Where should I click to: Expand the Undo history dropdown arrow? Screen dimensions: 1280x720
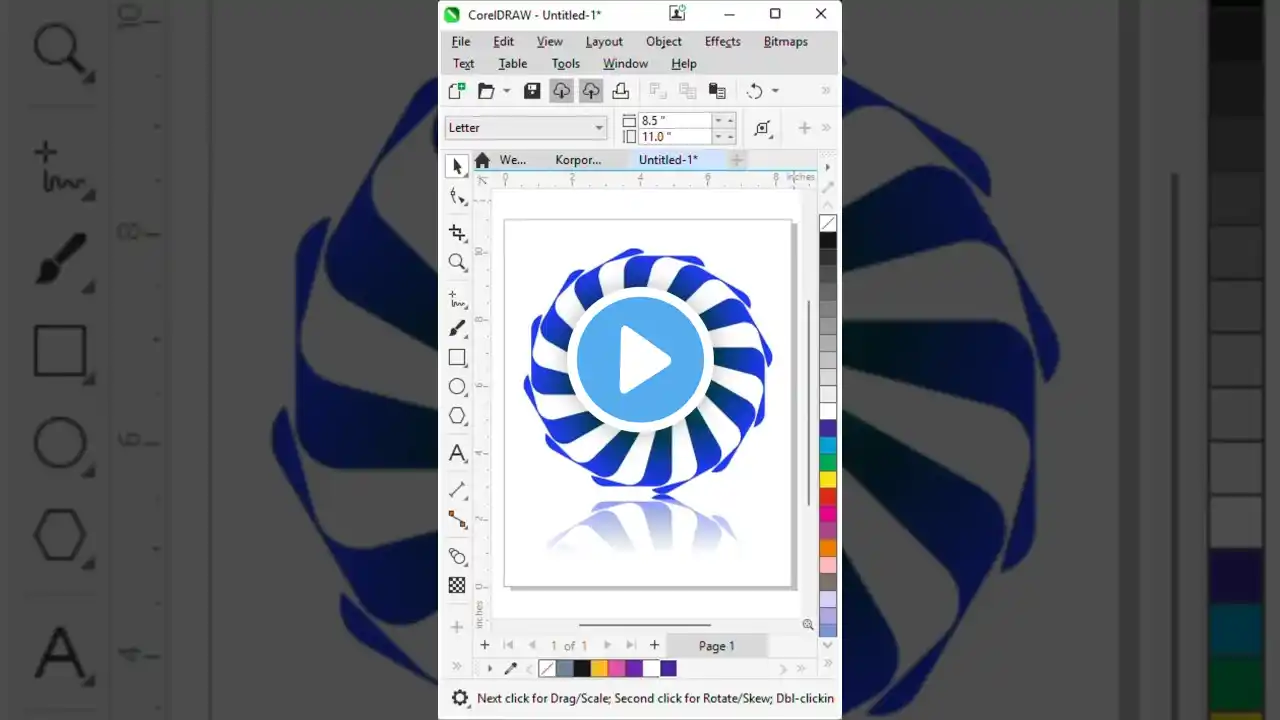point(775,91)
